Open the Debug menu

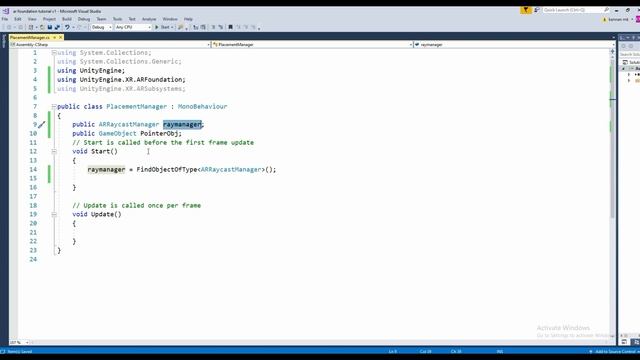coord(84,19)
